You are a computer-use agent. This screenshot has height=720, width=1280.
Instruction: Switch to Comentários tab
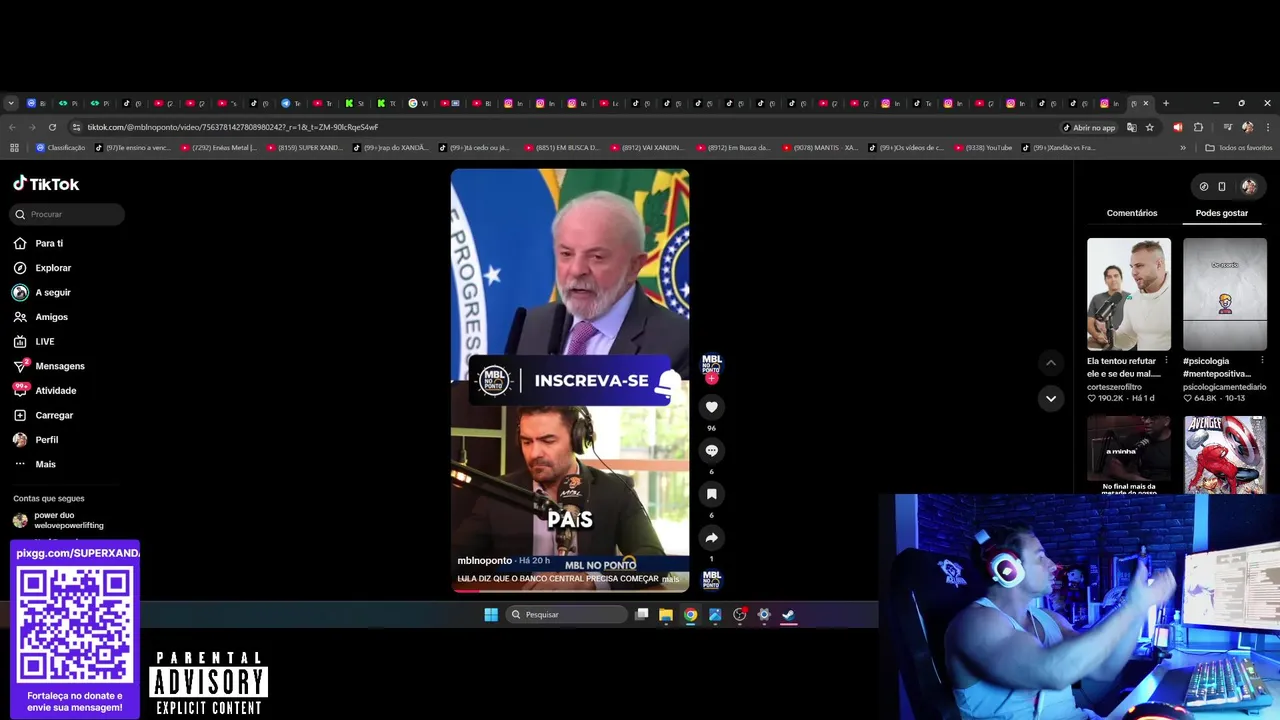[1132, 213]
